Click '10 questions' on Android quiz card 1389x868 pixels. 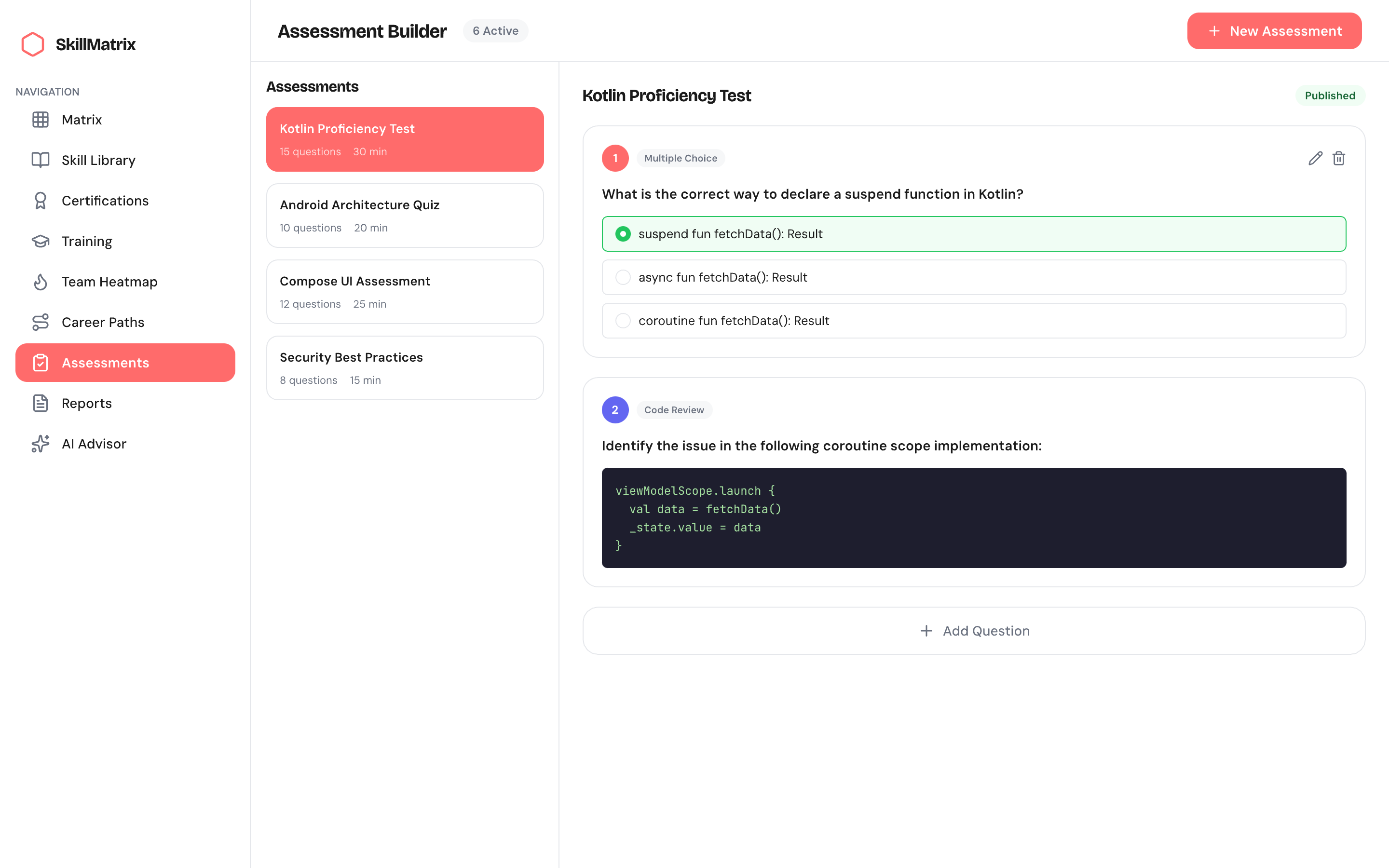[311, 228]
